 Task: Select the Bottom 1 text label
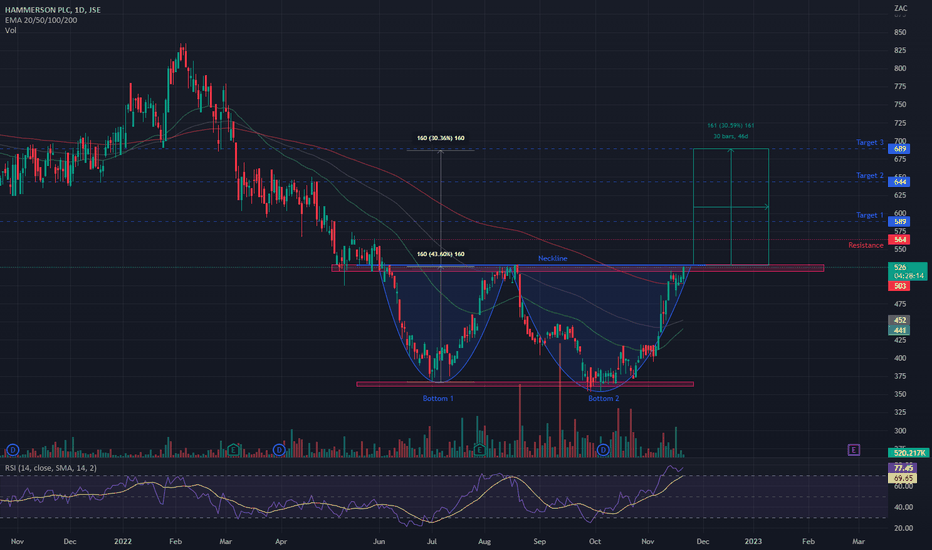[x=438, y=398]
